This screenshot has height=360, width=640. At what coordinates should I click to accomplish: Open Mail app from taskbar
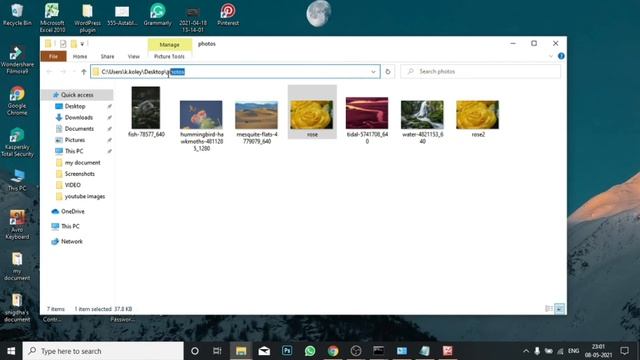(x=264, y=351)
